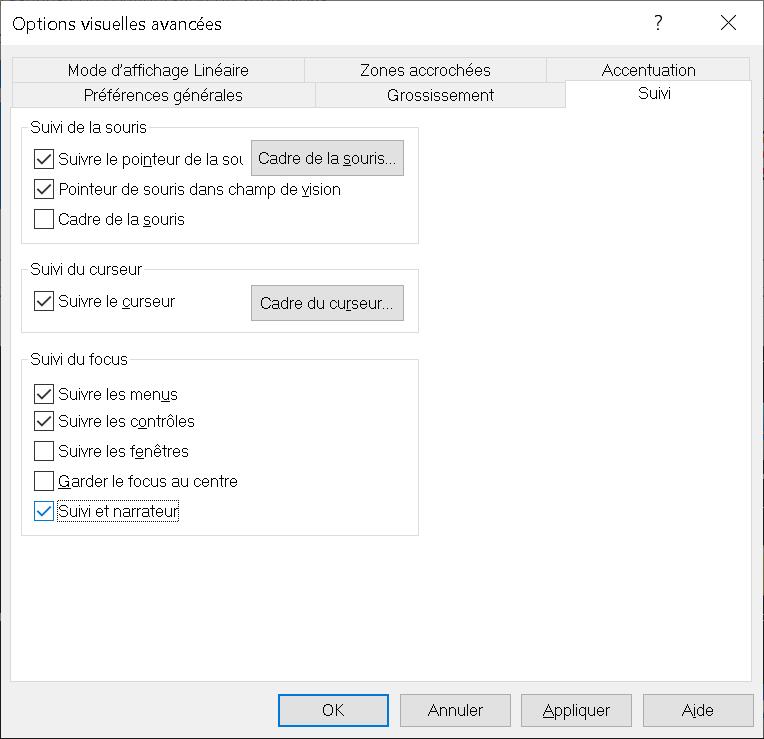Switch to Mode d'affichage Linéaire tab
The width and height of the screenshot is (764, 739).
point(158,70)
